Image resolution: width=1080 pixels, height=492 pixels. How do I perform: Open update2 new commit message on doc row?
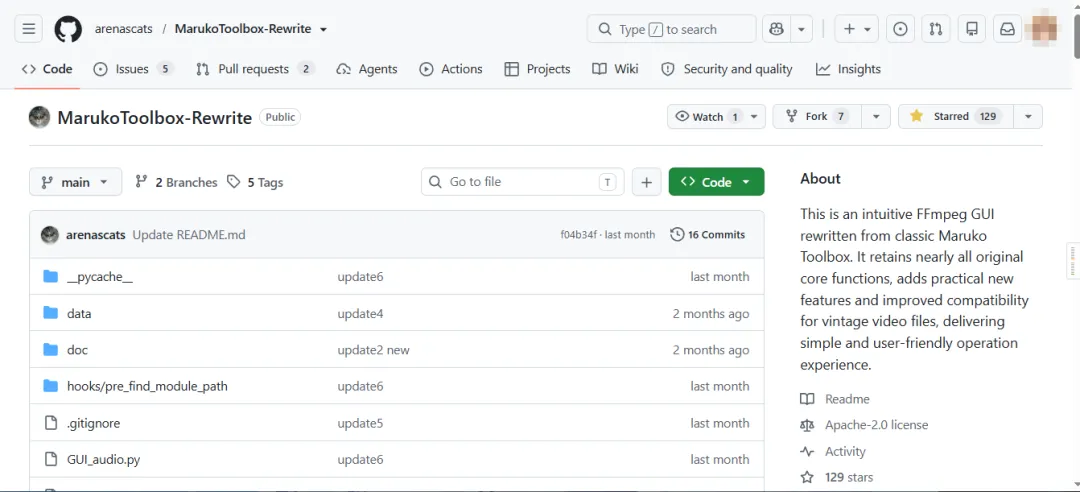coord(373,350)
